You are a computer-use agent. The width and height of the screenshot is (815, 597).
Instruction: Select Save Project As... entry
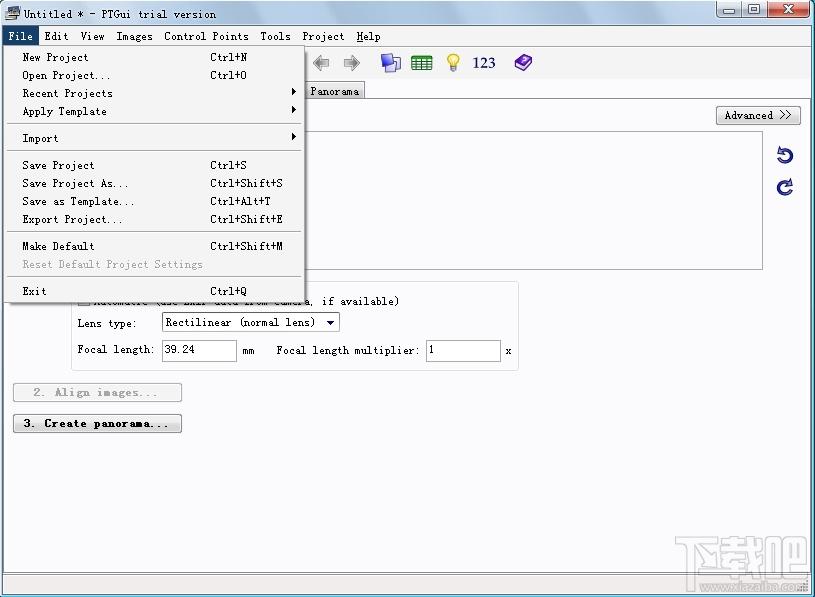pos(155,183)
